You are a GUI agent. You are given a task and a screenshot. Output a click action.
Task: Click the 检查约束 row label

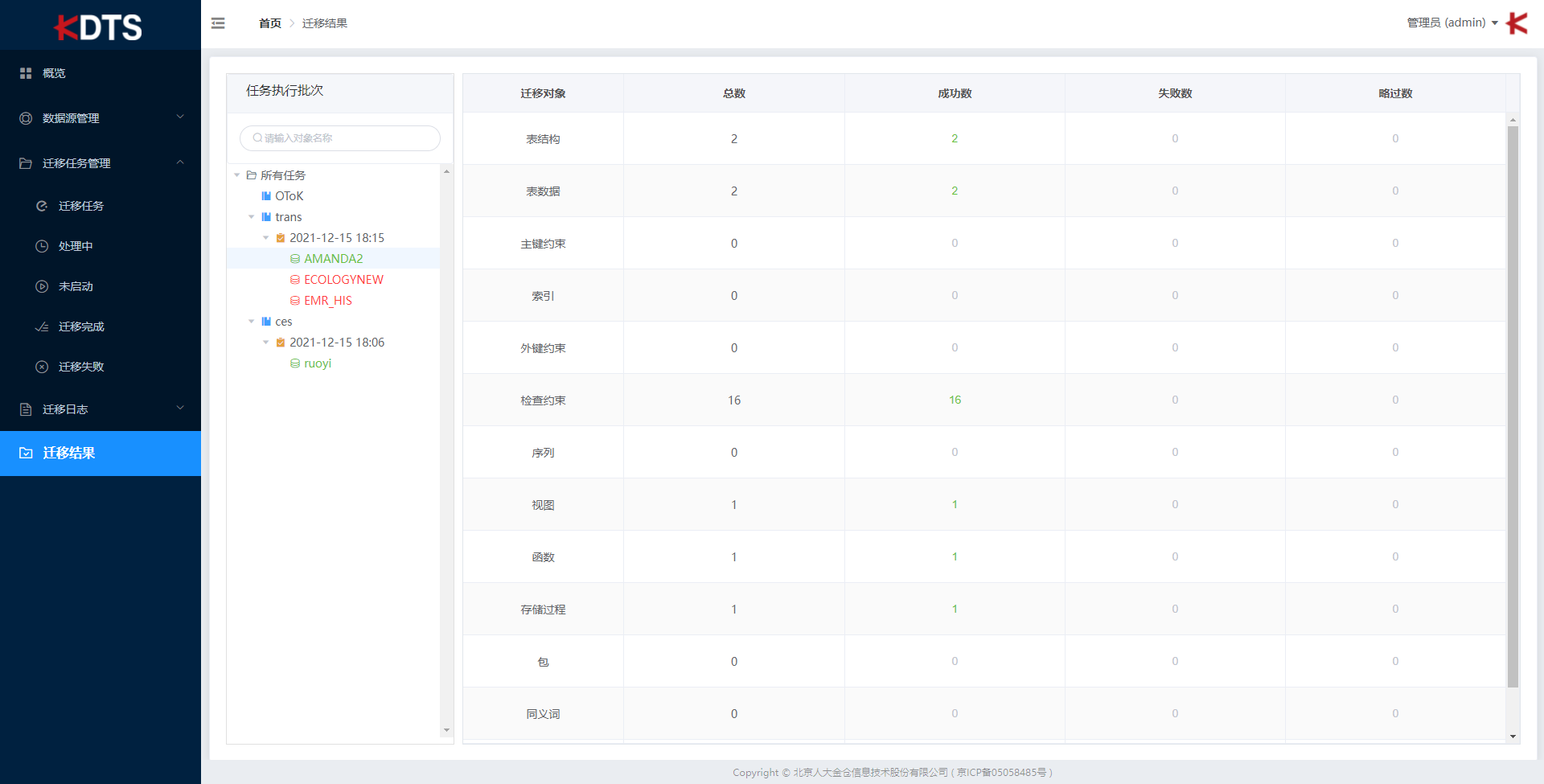tap(543, 400)
